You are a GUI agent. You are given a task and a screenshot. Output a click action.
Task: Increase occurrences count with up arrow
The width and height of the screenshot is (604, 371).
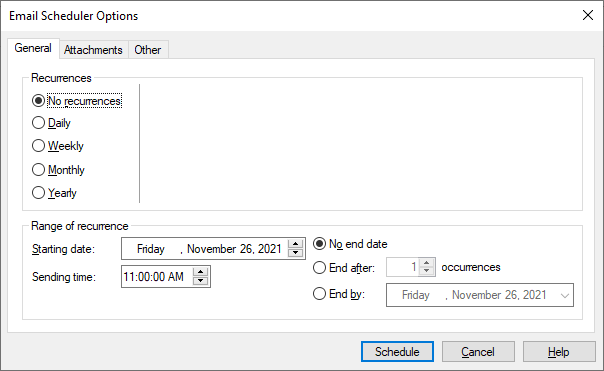coord(426,263)
